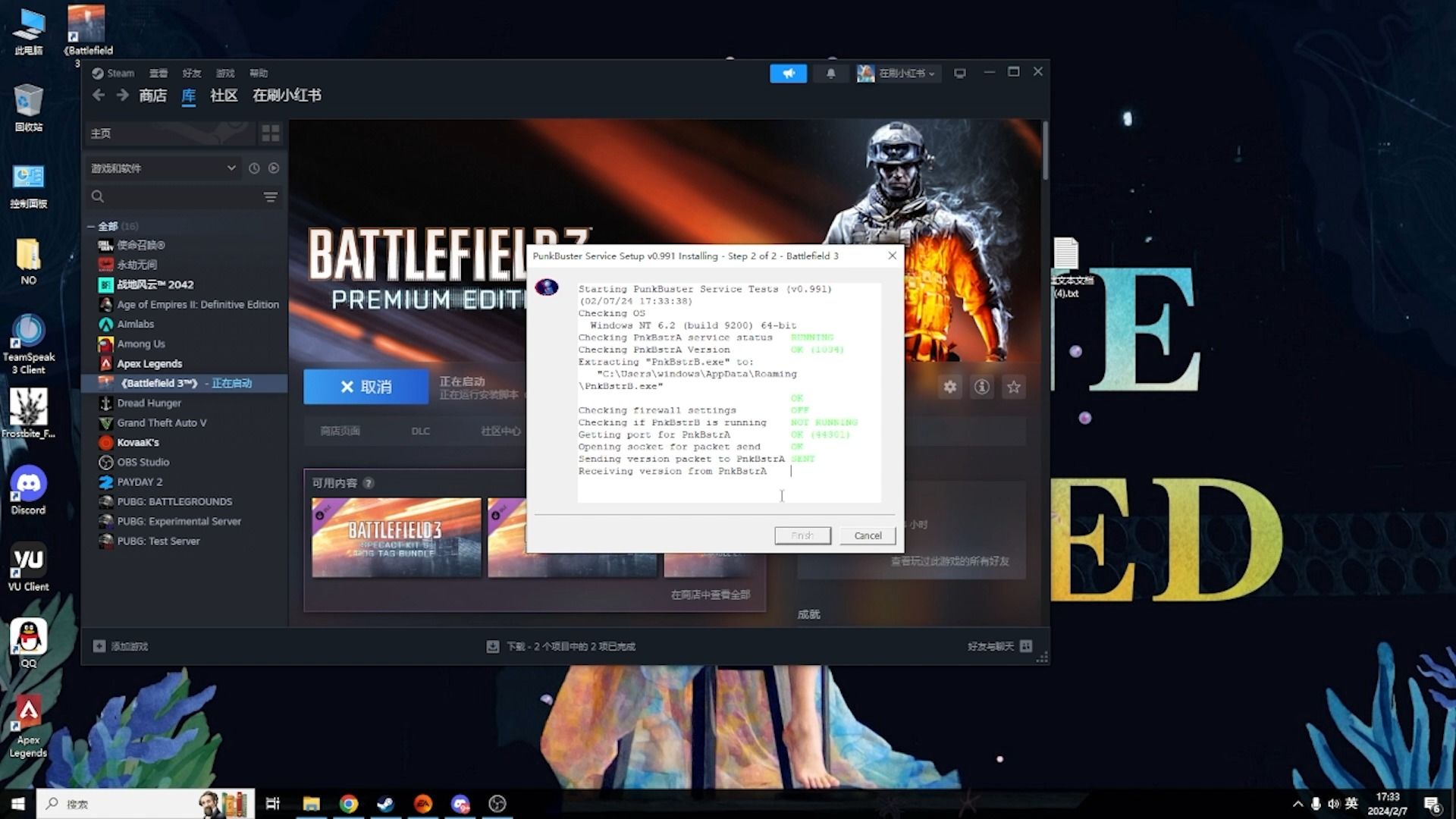Add Battlefield 3 to favorites with star icon
This screenshot has width=1456, height=819.
[1013, 388]
